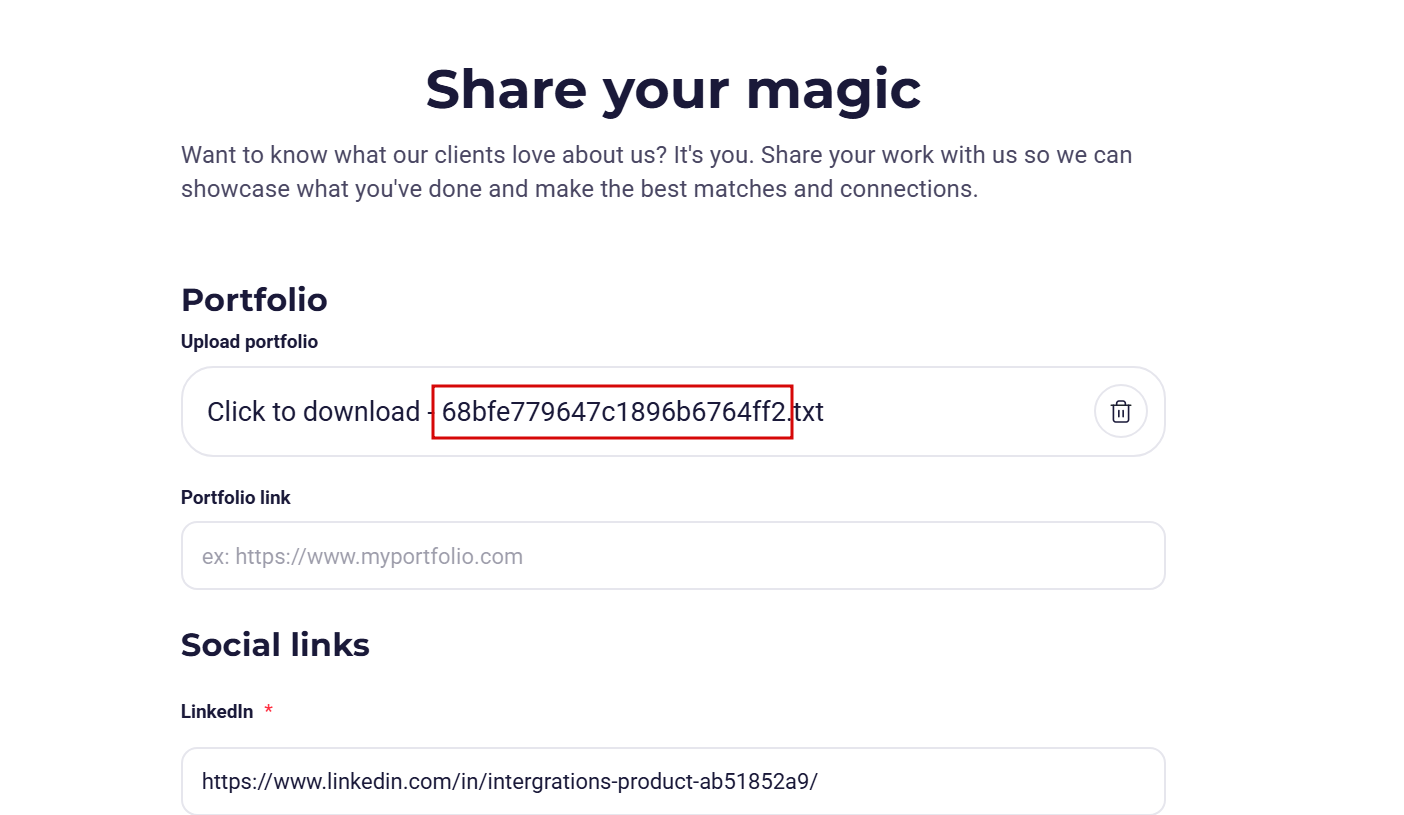The height and width of the screenshot is (815, 1404).
Task: Click the blank area inside the upload portfolio box
Action: (958, 412)
